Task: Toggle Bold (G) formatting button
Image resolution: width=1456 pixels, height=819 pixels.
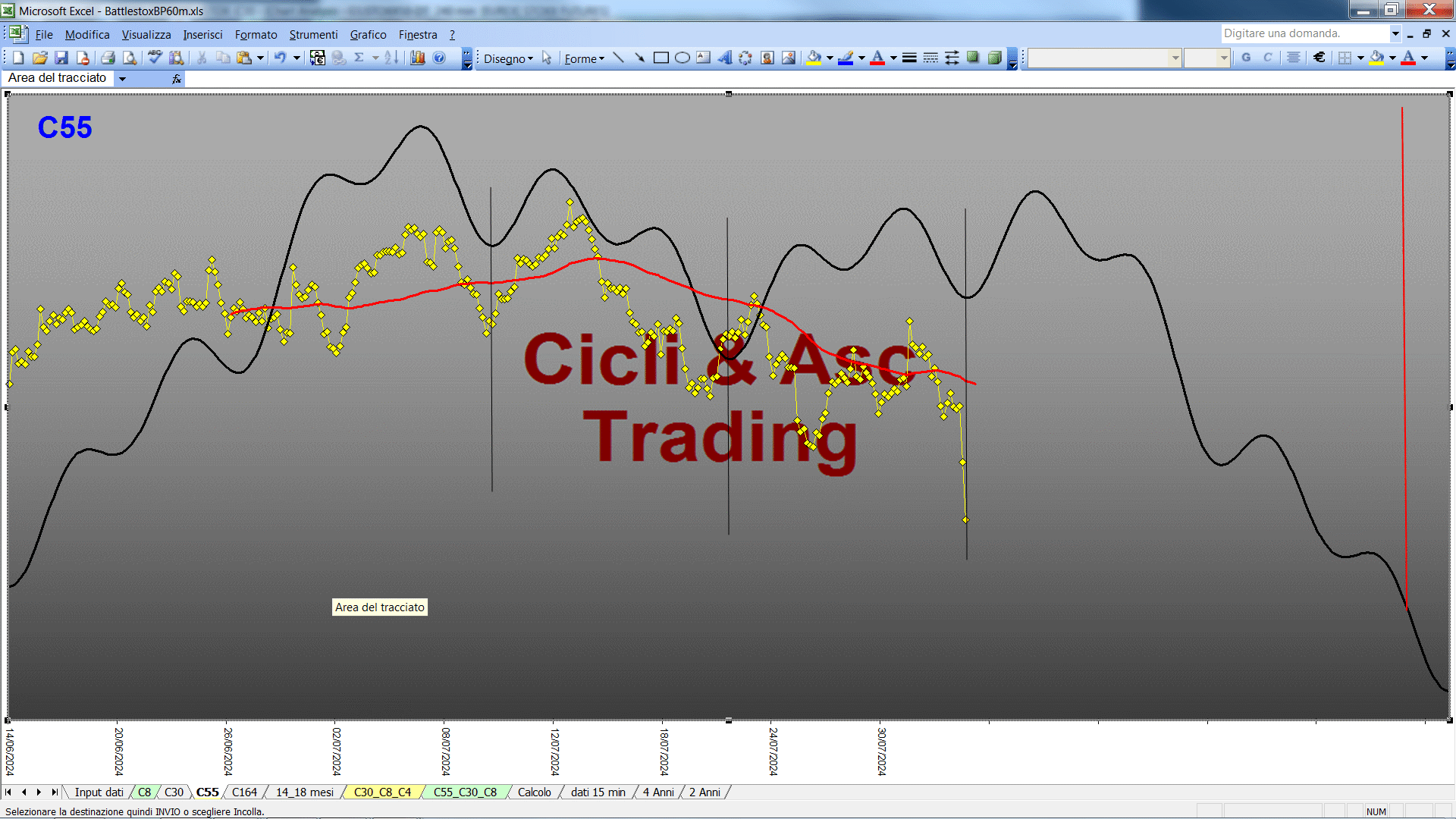Action: click(x=1246, y=58)
